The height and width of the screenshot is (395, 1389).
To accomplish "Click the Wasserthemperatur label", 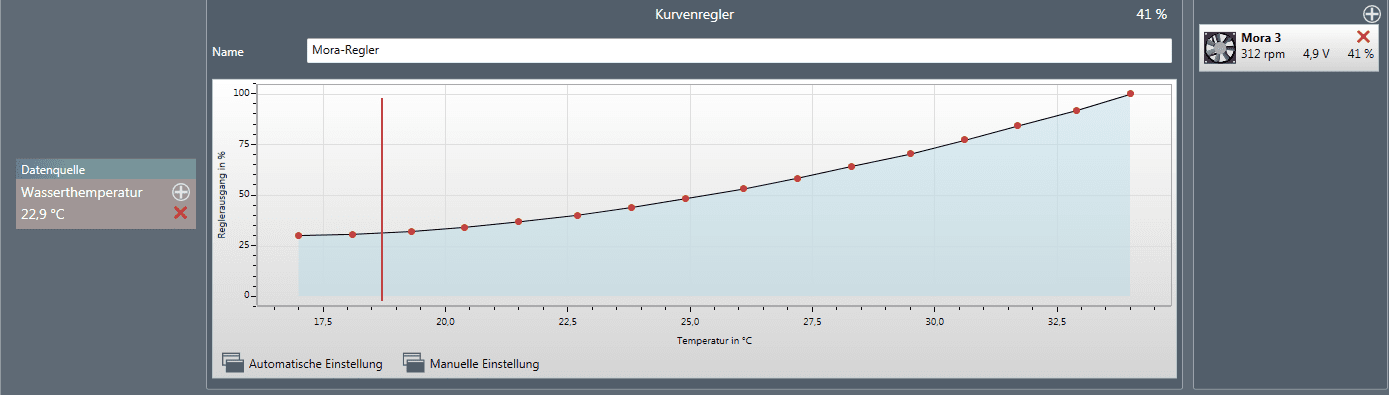I will click(x=82, y=192).
